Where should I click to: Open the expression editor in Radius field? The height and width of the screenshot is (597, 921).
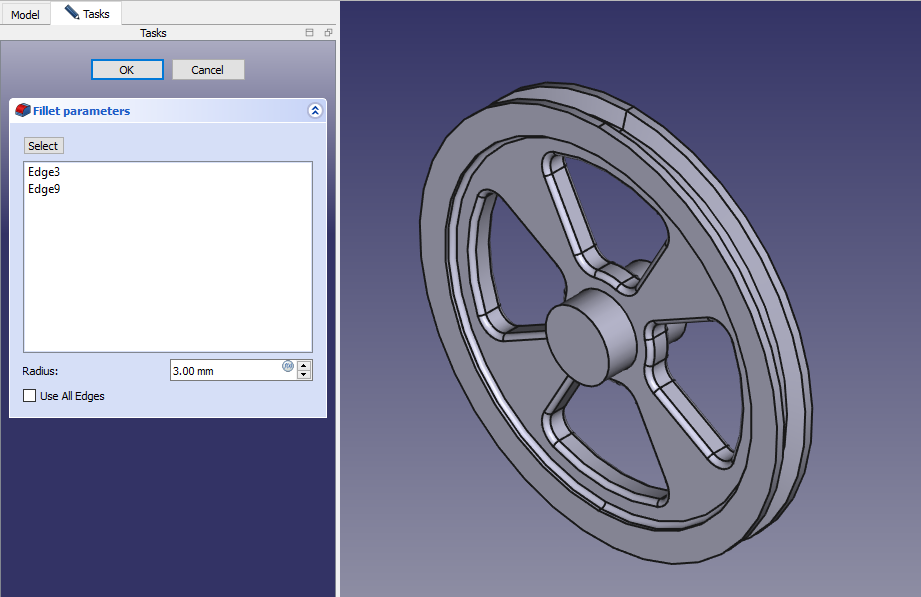[288, 366]
